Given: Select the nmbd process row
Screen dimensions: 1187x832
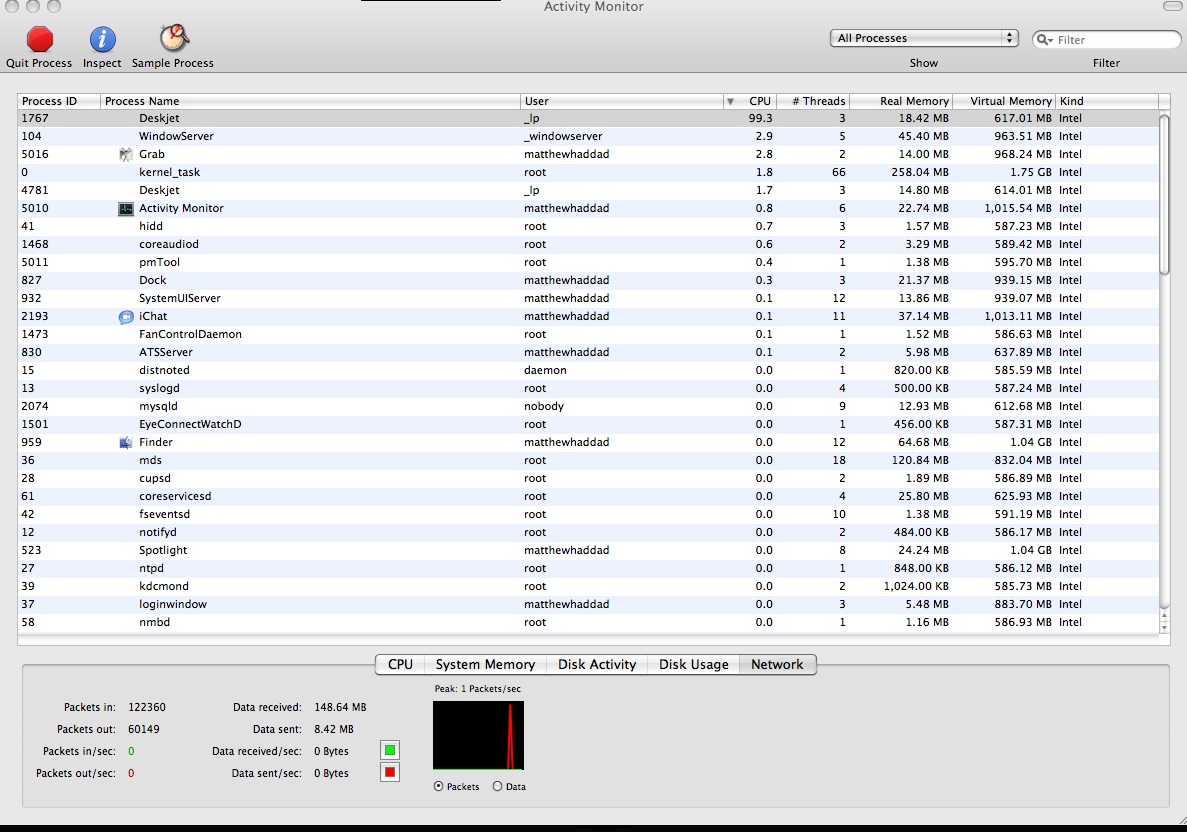Looking at the screenshot, I should tap(588, 623).
